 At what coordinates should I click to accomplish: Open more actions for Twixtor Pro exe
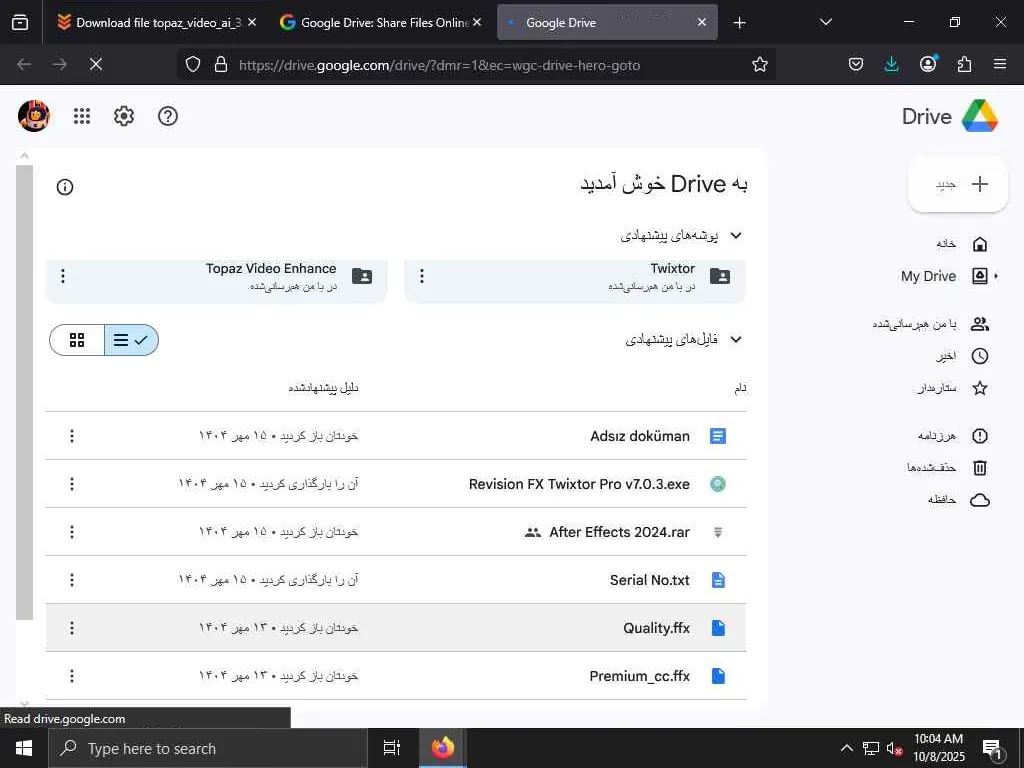pos(72,484)
